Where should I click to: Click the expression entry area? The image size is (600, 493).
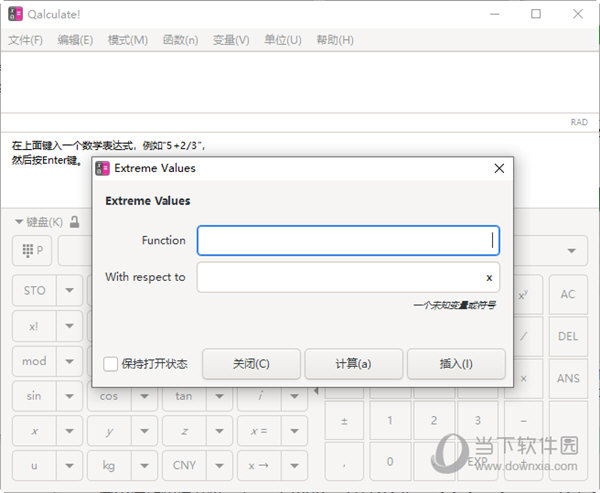pyautogui.click(x=300, y=82)
